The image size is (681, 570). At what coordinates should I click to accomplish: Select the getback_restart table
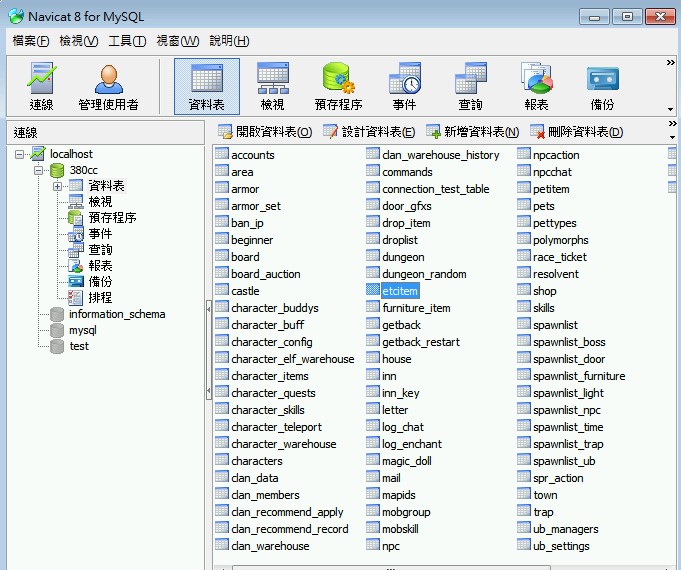421,342
